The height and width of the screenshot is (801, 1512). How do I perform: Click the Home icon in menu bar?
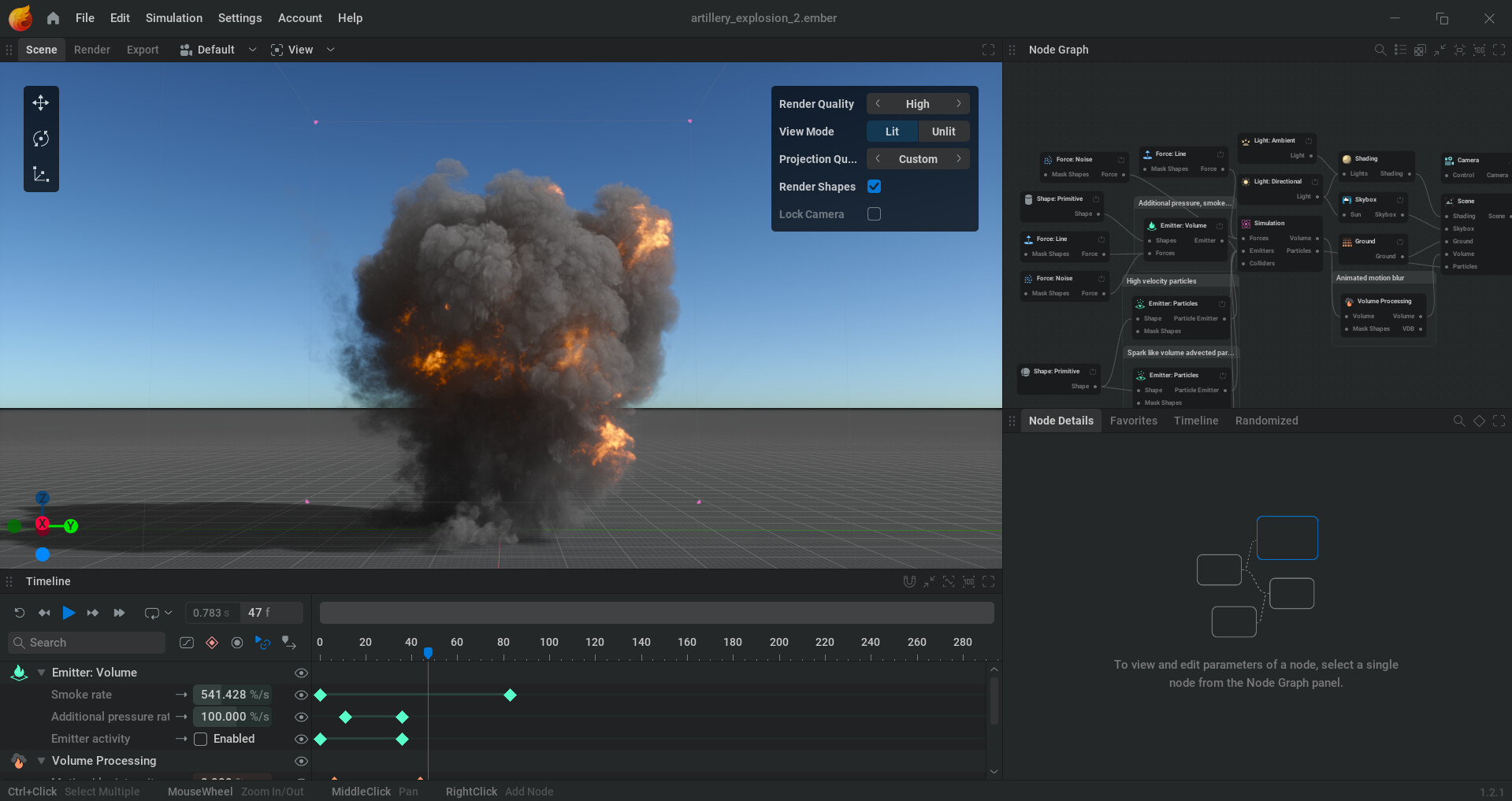[x=53, y=18]
